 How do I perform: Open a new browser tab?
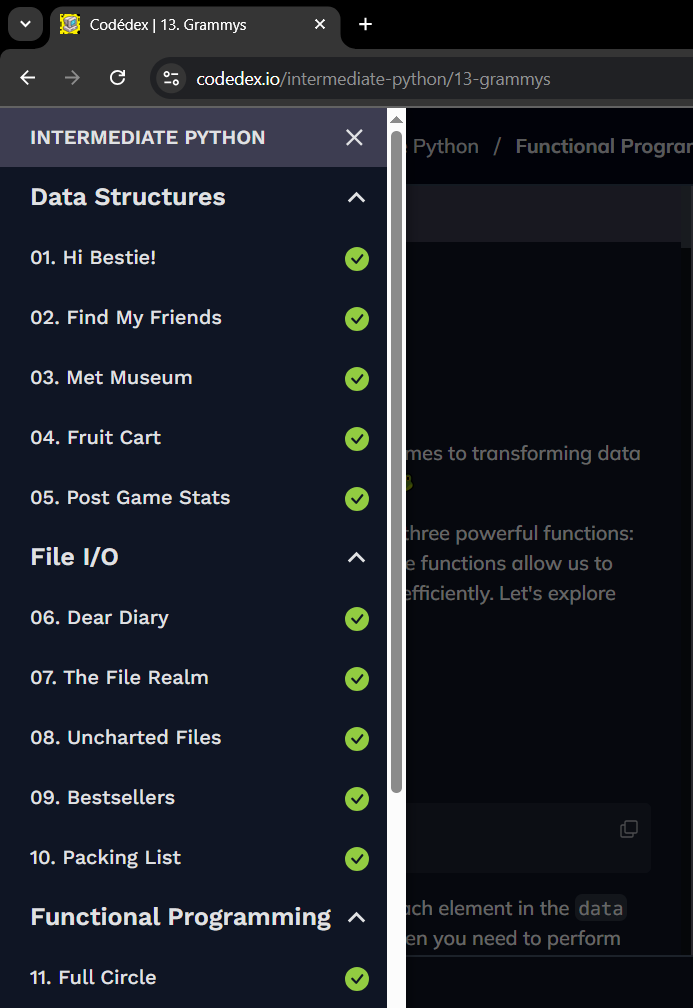(x=365, y=24)
